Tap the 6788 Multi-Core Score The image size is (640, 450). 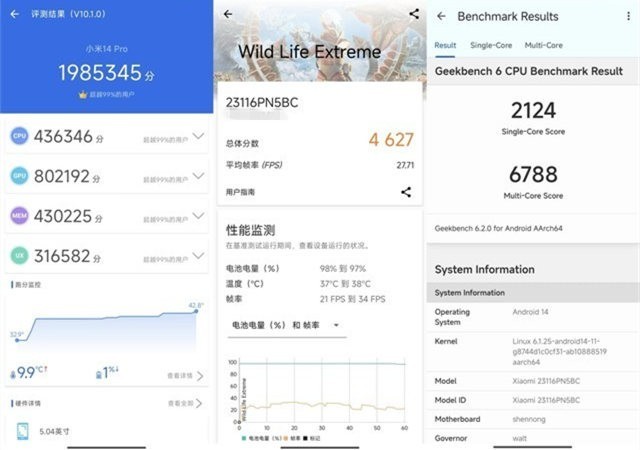533,174
